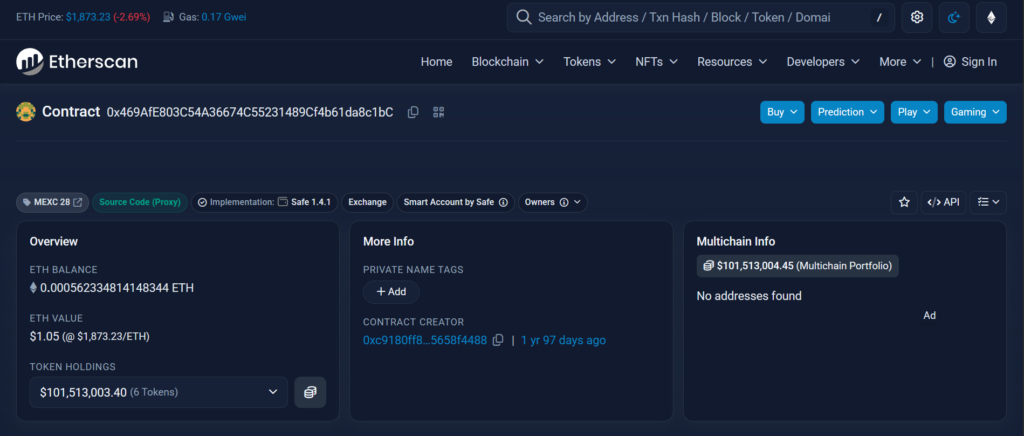1024x436 pixels.
Task: Select contract address 0x469AfE803C54A36674C55231489Cf4b61da8c1bC
Action: click(x=250, y=112)
